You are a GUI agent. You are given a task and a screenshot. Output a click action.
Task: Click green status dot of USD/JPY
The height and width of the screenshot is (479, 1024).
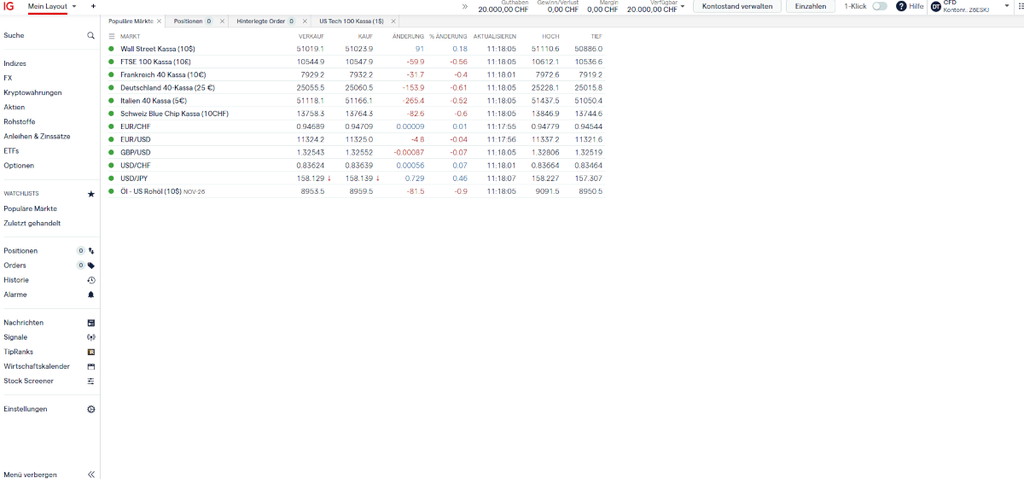point(111,178)
